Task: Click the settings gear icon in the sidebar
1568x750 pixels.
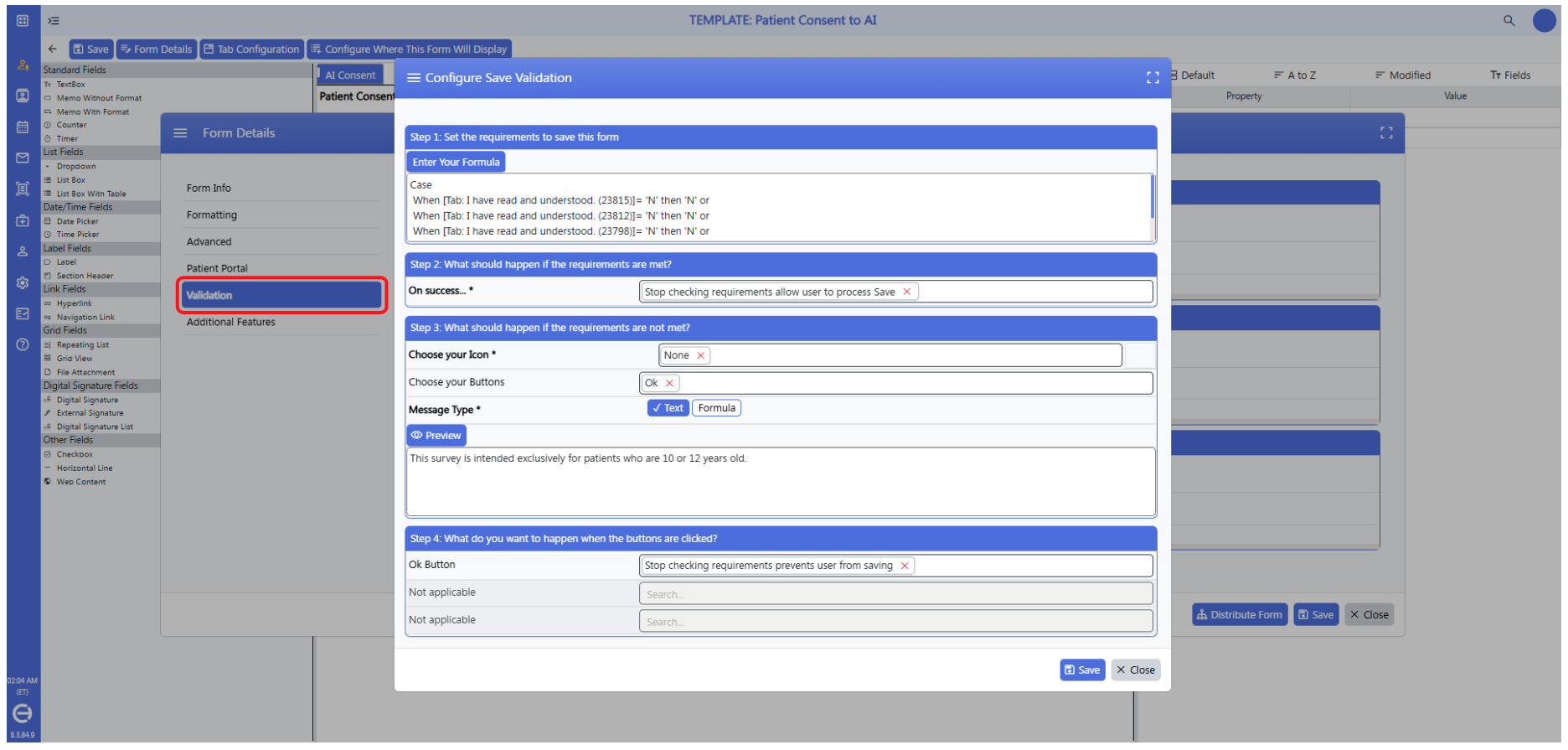Action: [23, 283]
